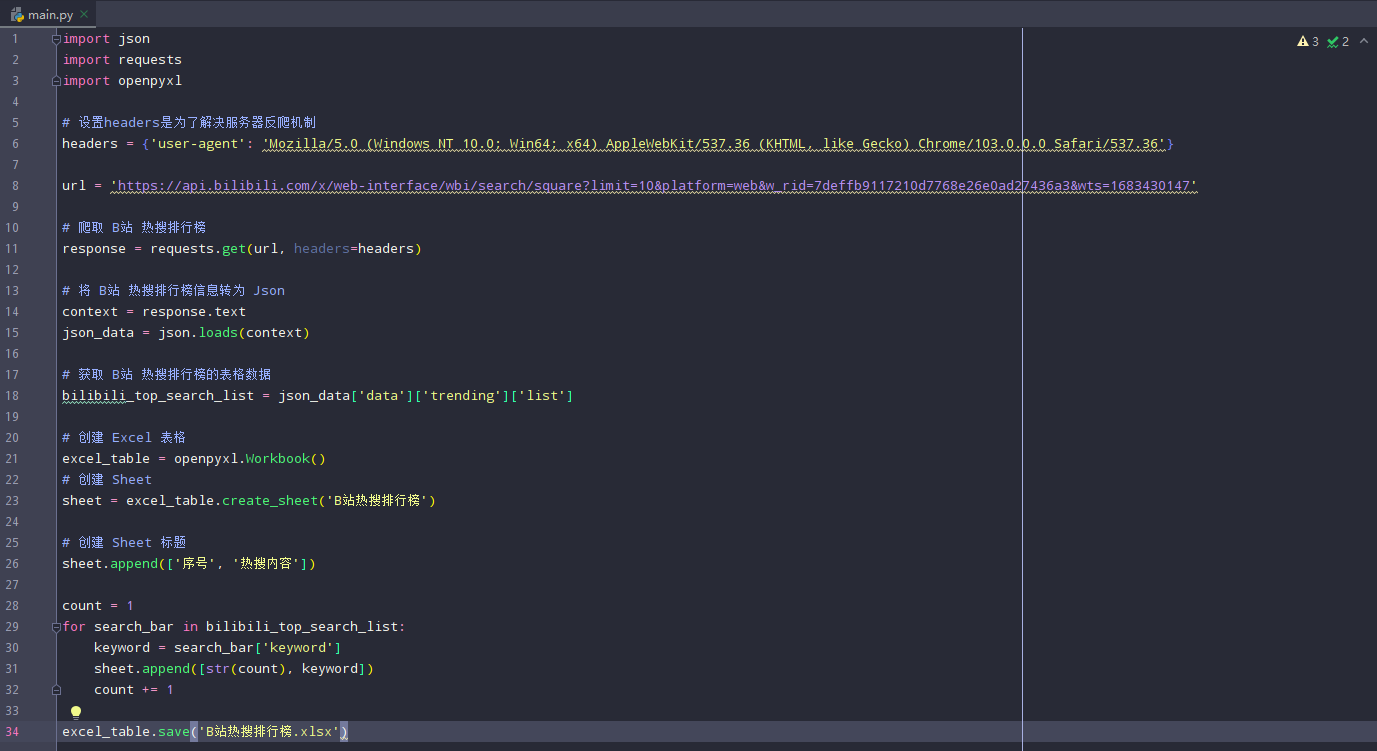
Task: Click 'bilibili_top_search_list' variable on line 18
Action: pyautogui.click(x=158, y=396)
